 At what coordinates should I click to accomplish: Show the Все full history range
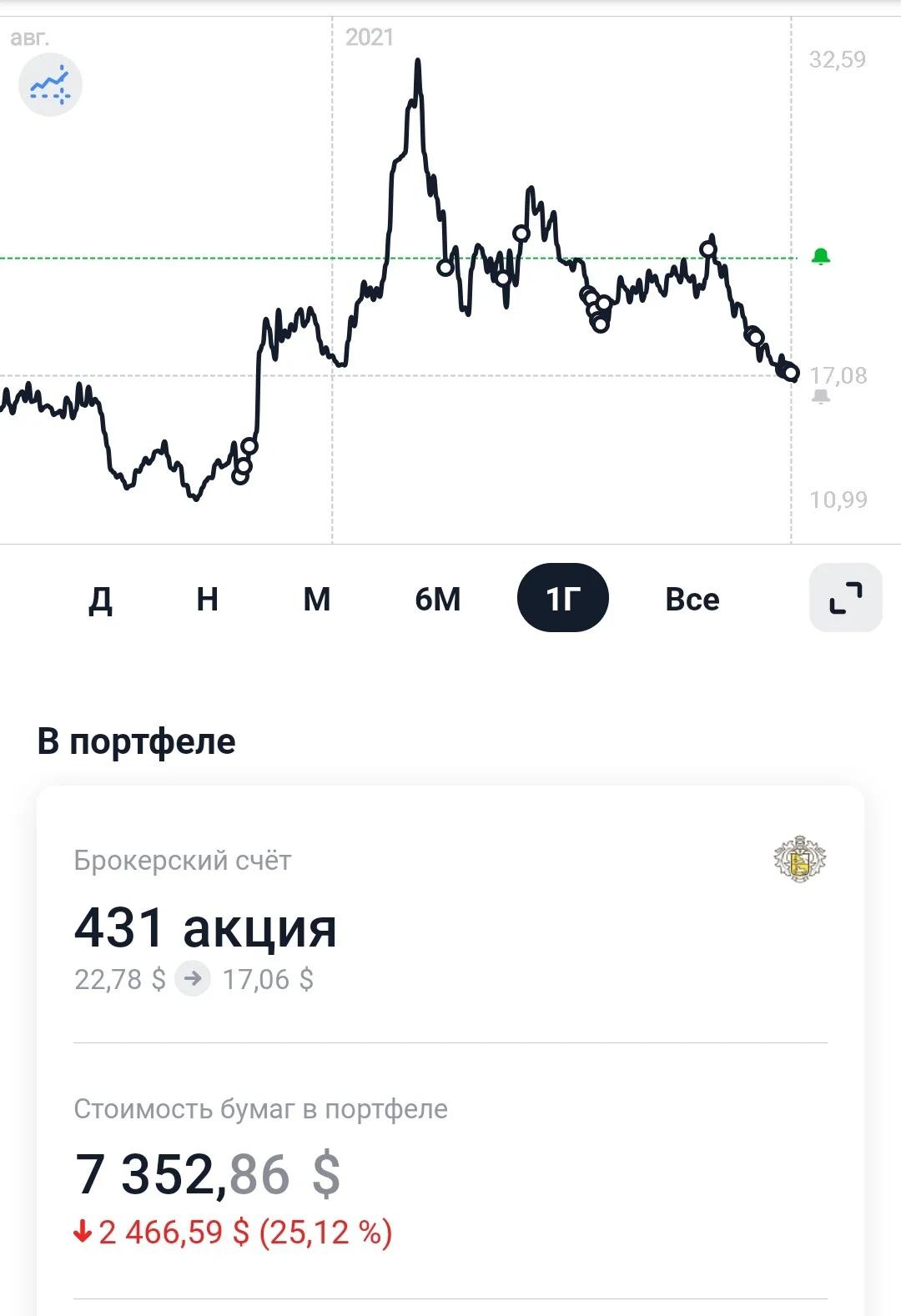click(692, 599)
